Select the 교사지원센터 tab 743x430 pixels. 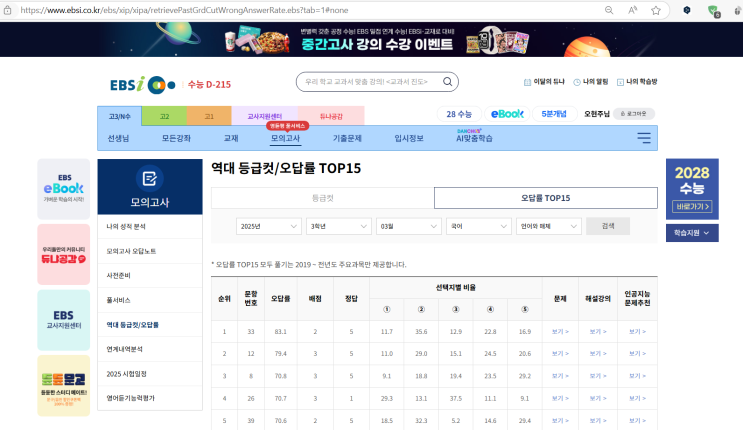264,116
